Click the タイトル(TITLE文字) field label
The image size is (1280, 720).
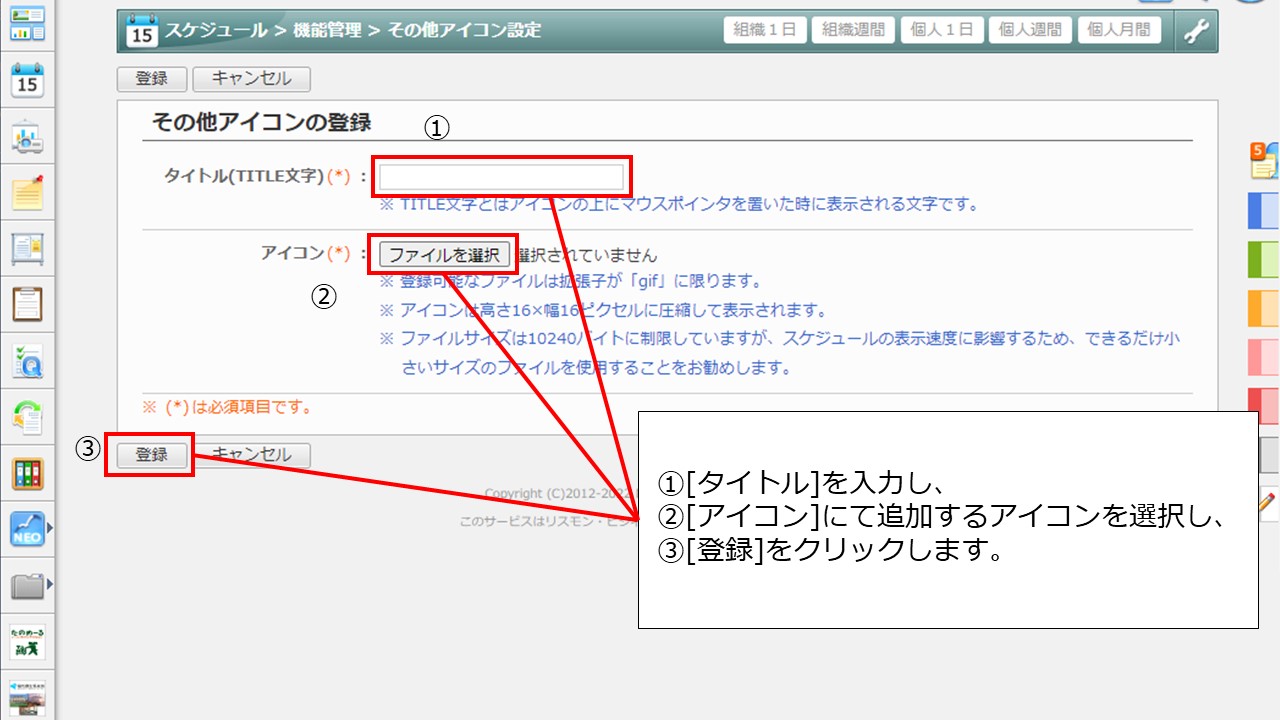(257, 176)
